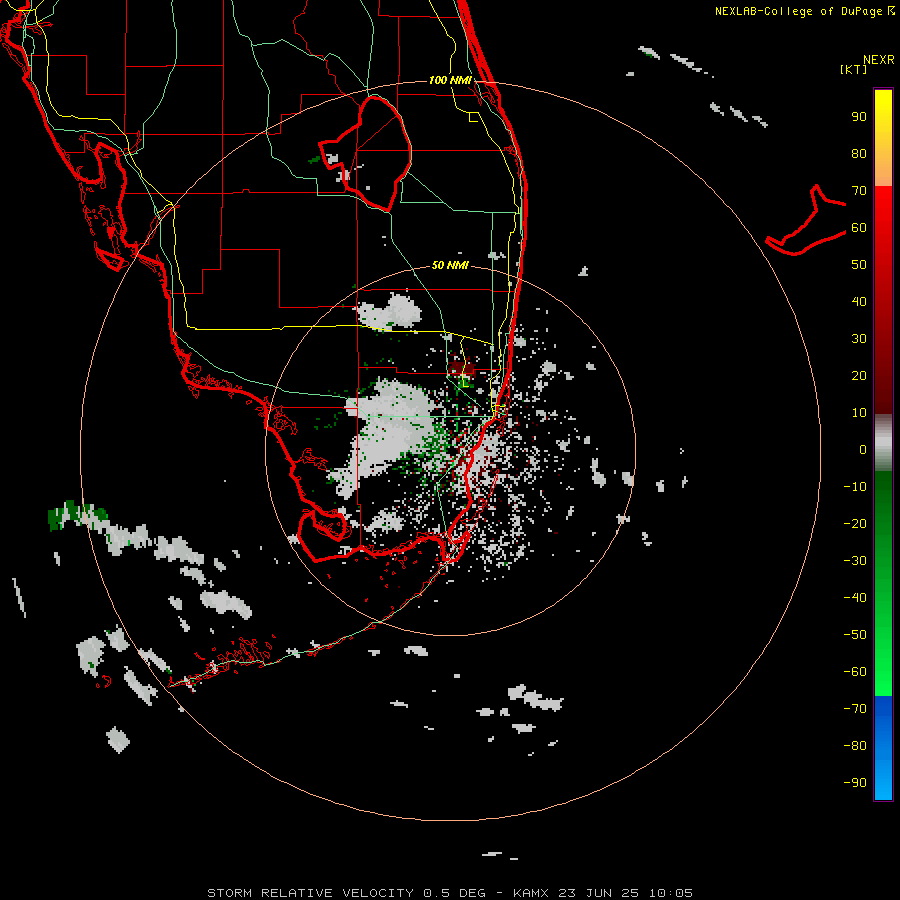Click the -10 scale label
900x900 pixels.
click(855, 487)
